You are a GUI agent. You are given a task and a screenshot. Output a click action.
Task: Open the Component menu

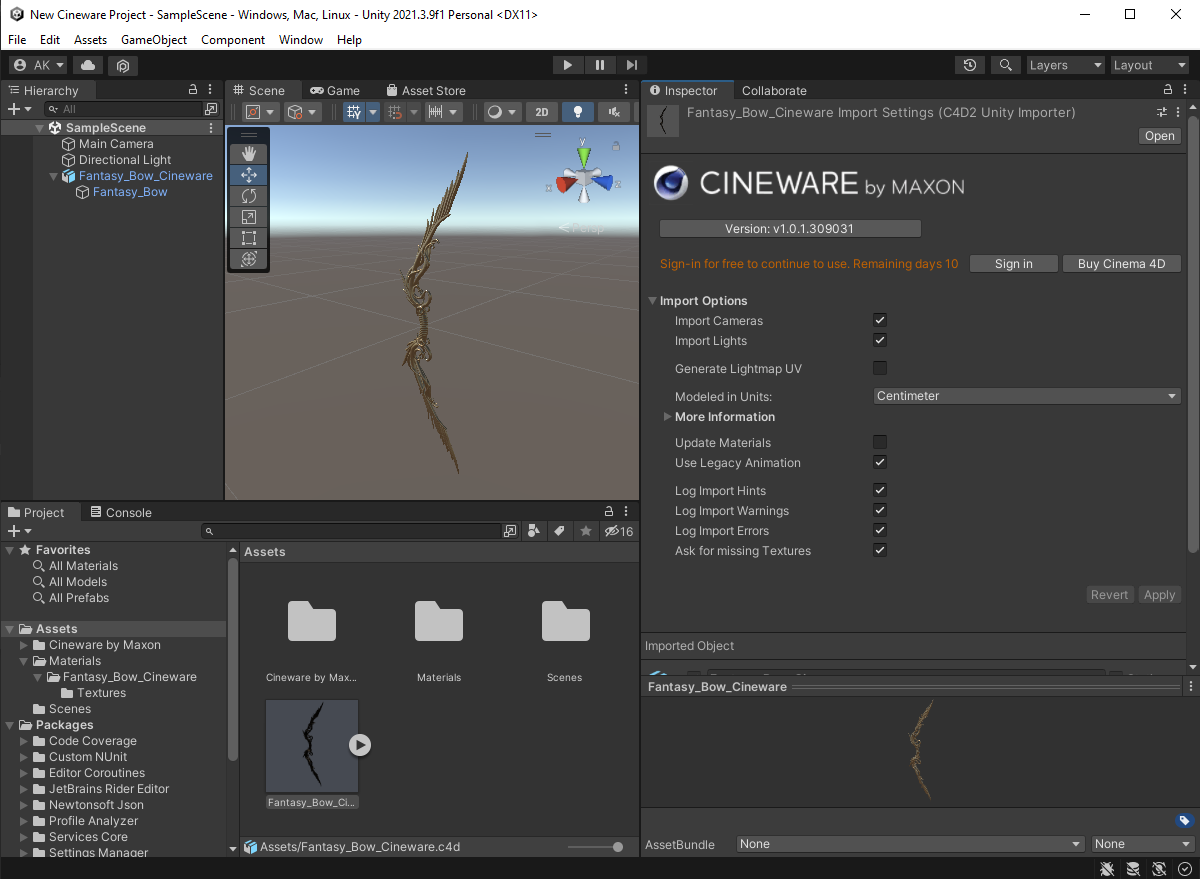coord(233,40)
